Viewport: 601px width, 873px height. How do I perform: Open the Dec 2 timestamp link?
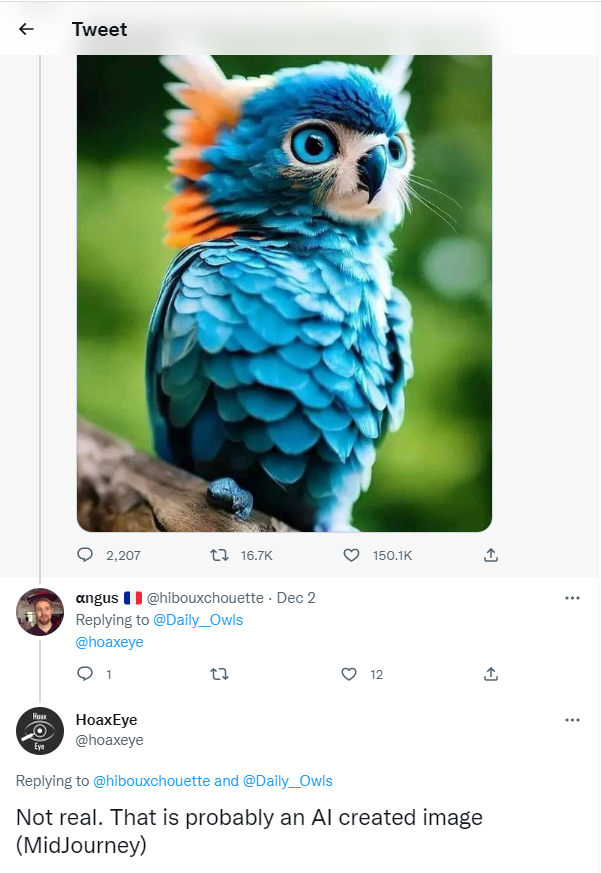coord(296,598)
